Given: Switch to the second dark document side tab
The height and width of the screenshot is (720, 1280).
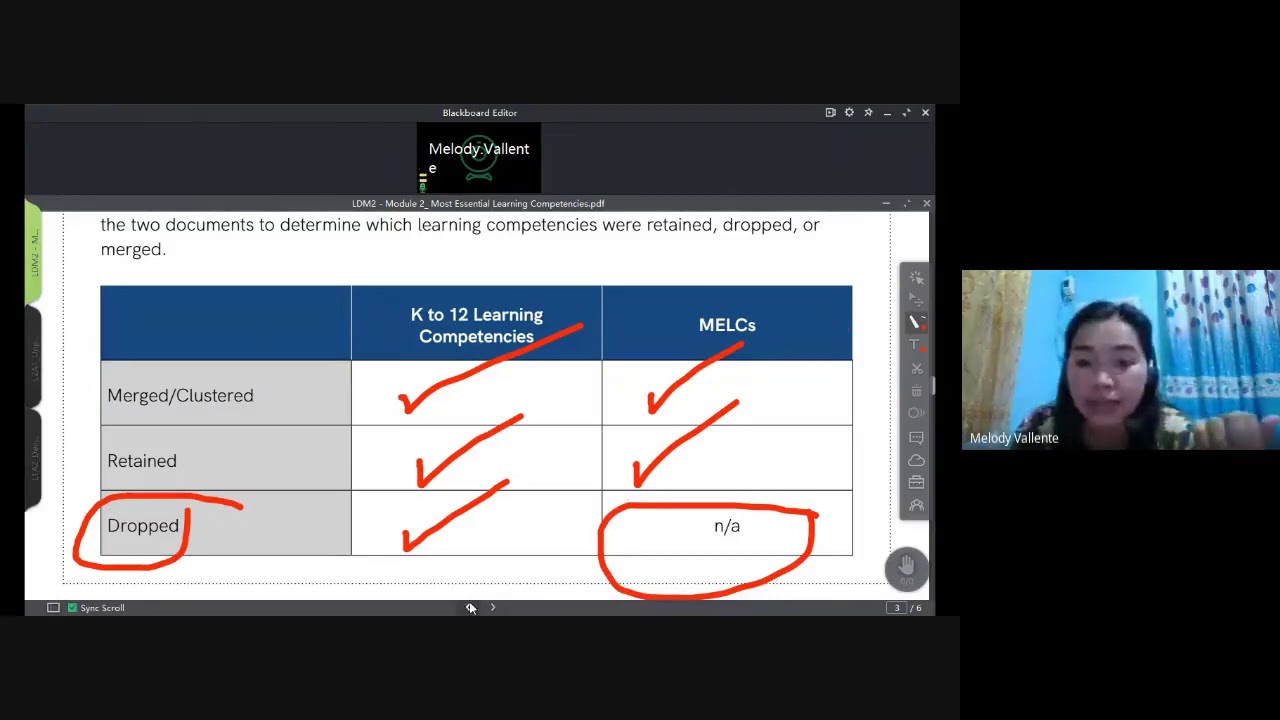Looking at the screenshot, I should 33,358.
